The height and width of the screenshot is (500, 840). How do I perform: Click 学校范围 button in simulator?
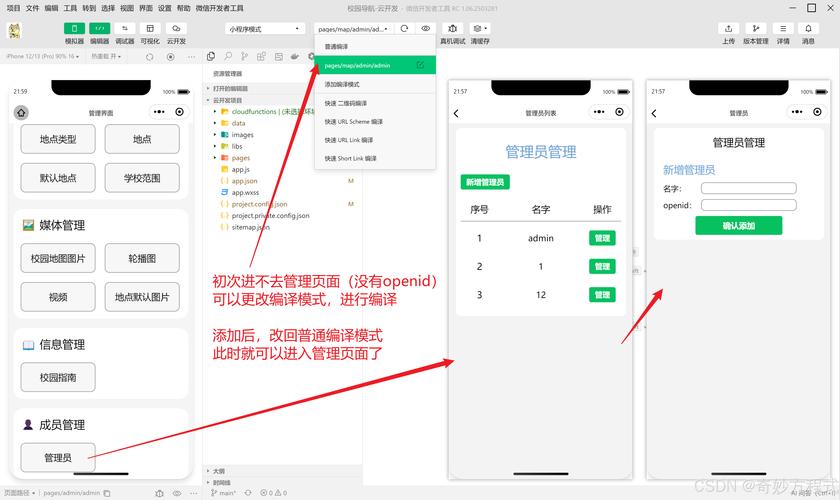(x=142, y=178)
